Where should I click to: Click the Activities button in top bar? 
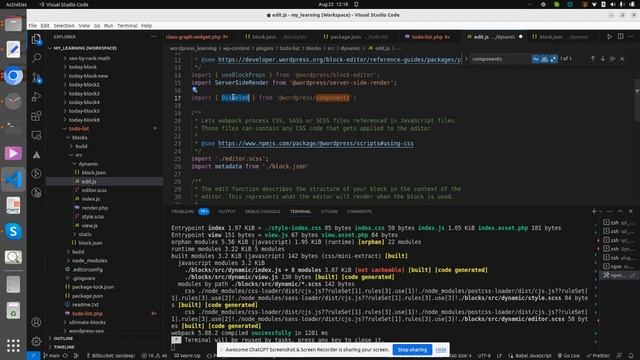[x=16, y=4]
